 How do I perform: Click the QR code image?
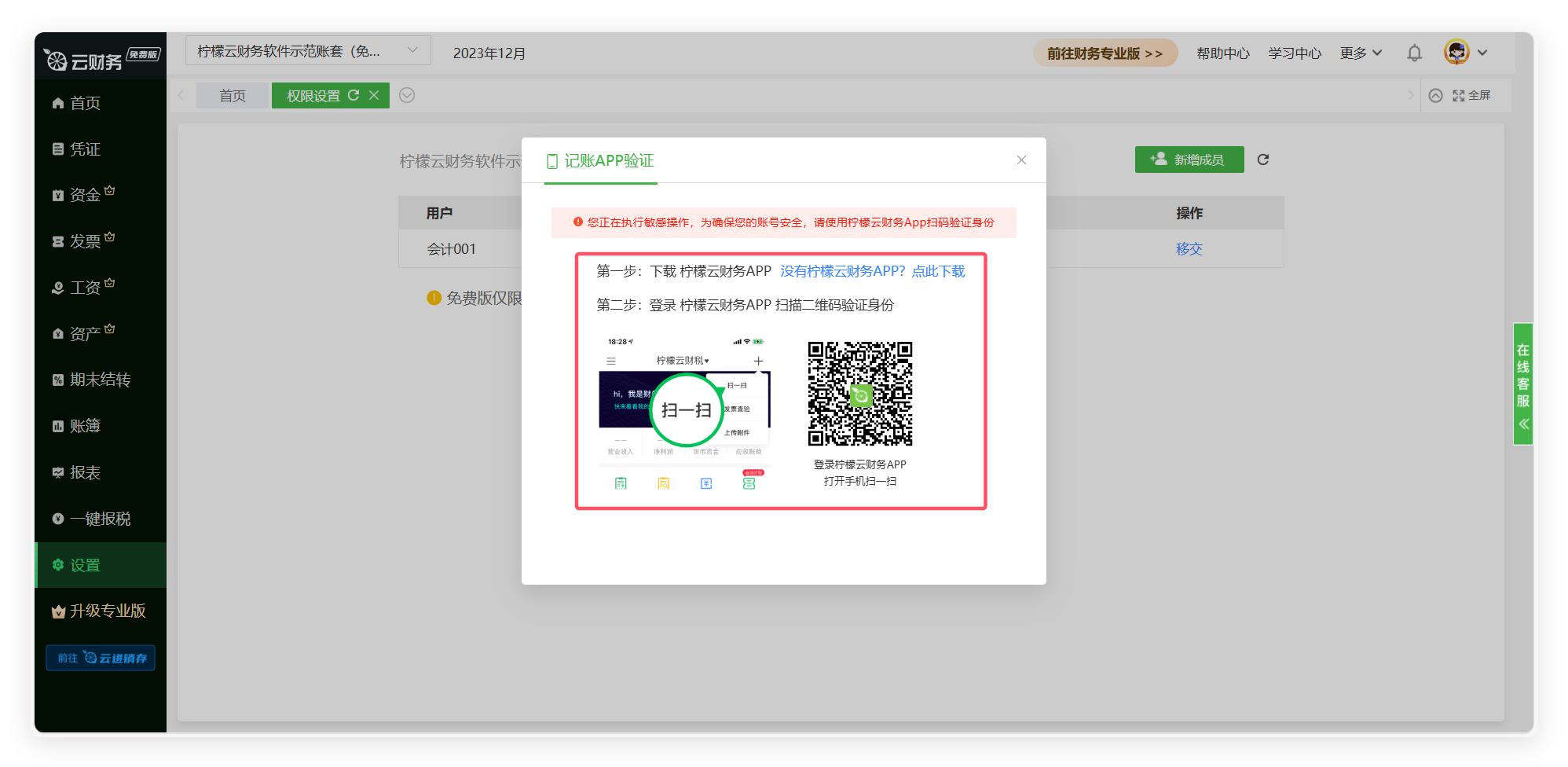[x=860, y=394]
